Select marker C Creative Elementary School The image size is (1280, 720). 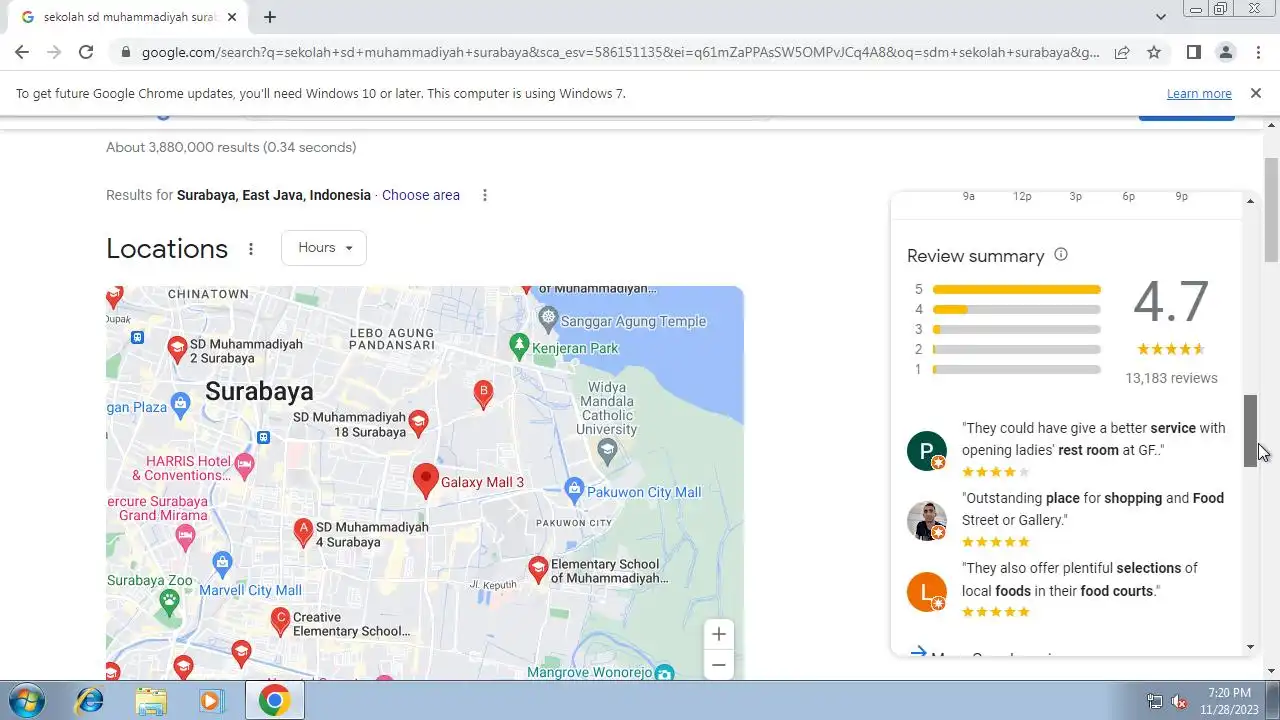pyautogui.click(x=281, y=622)
